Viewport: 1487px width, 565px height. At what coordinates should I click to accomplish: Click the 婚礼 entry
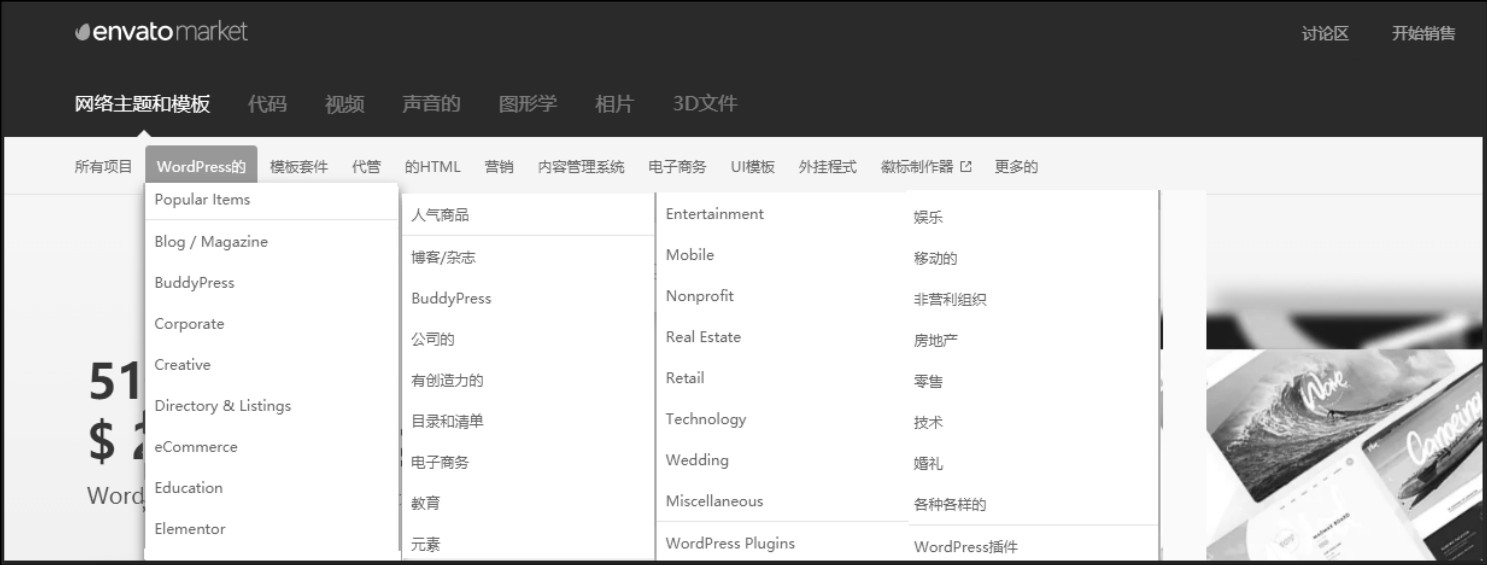coord(928,464)
